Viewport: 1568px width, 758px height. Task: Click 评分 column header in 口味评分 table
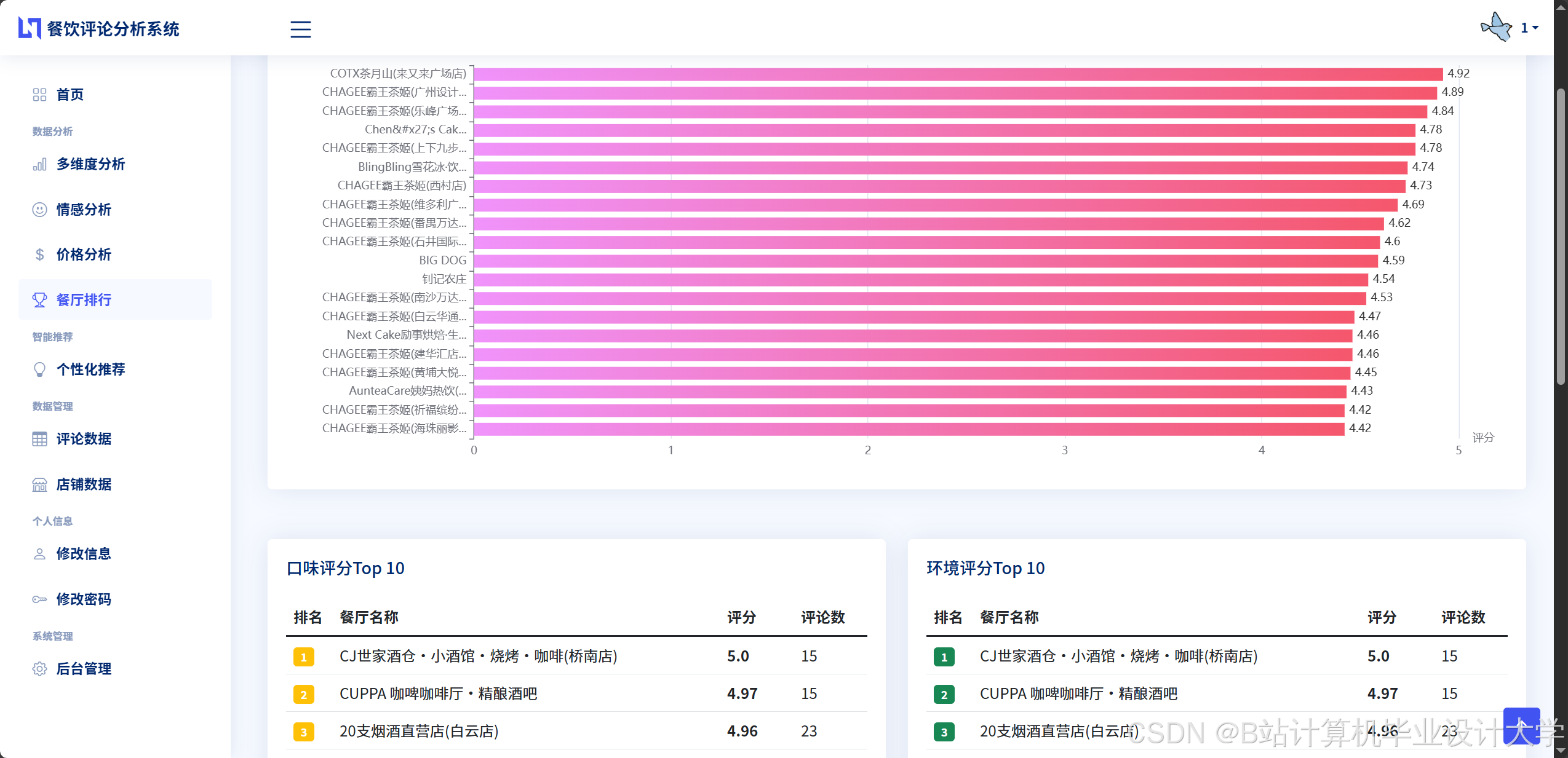tap(741, 617)
